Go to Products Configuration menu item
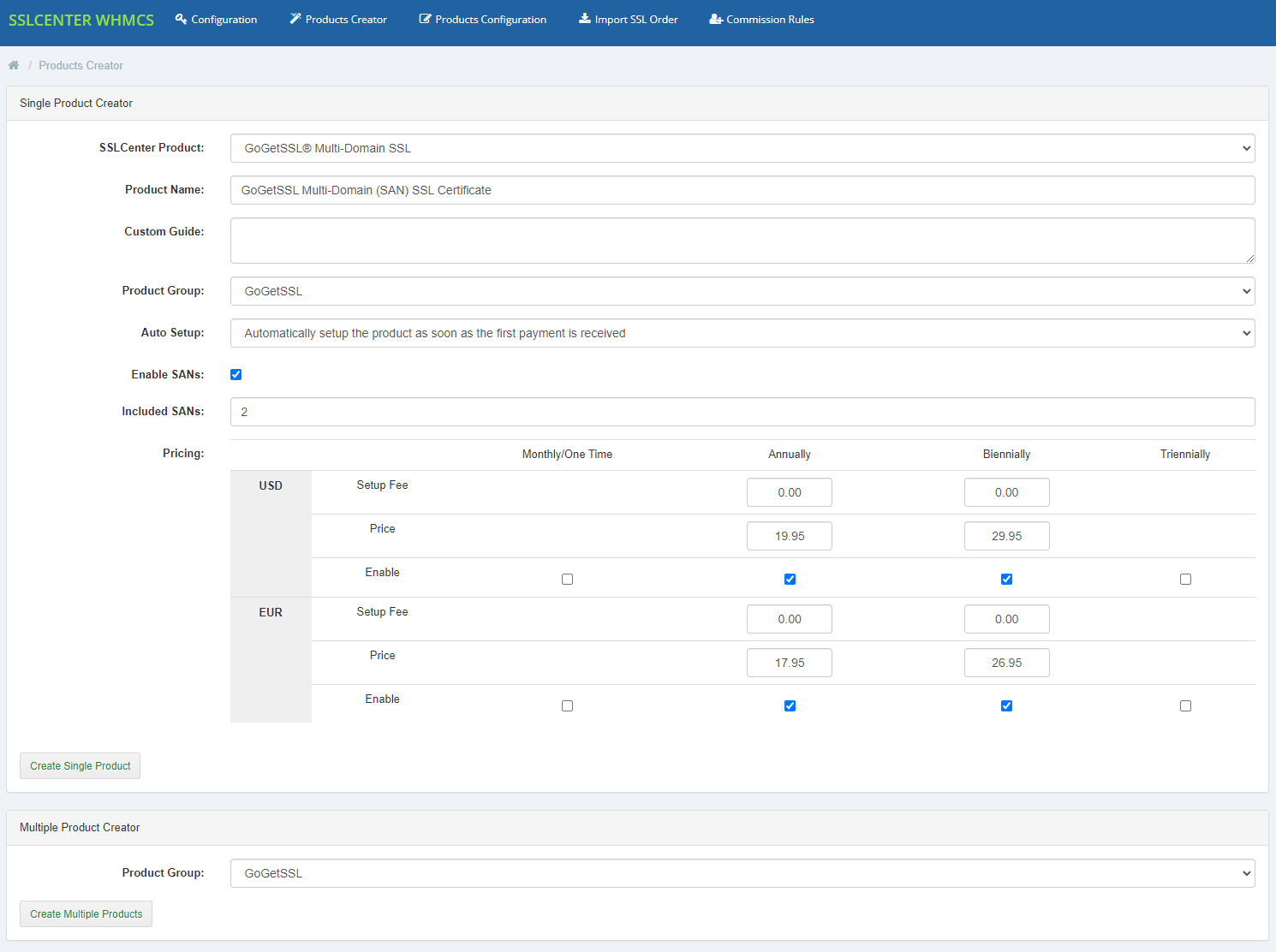The width and height of the screenshot is (1276, 952). 483,19
